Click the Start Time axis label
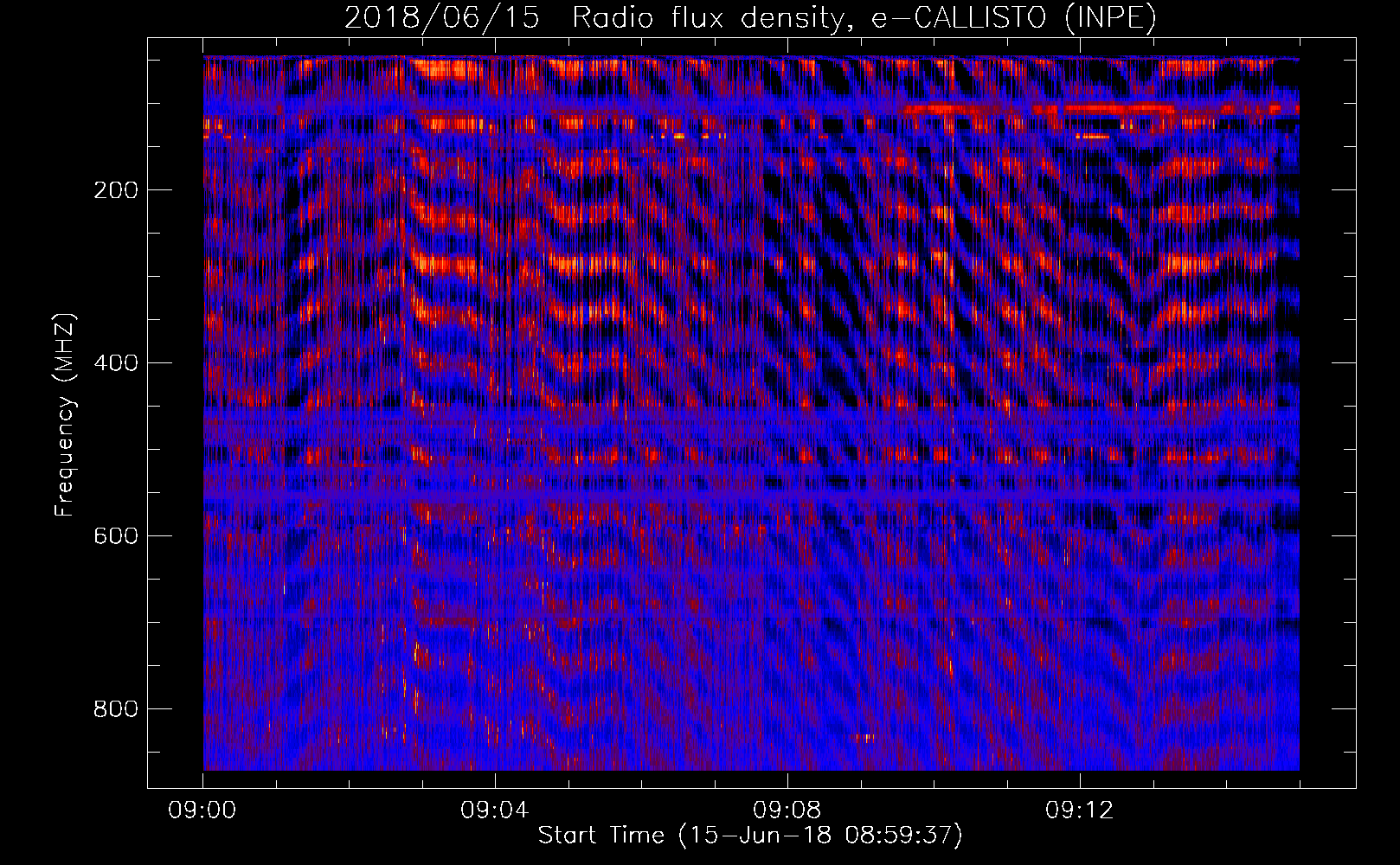 click(x=750, y=835)
